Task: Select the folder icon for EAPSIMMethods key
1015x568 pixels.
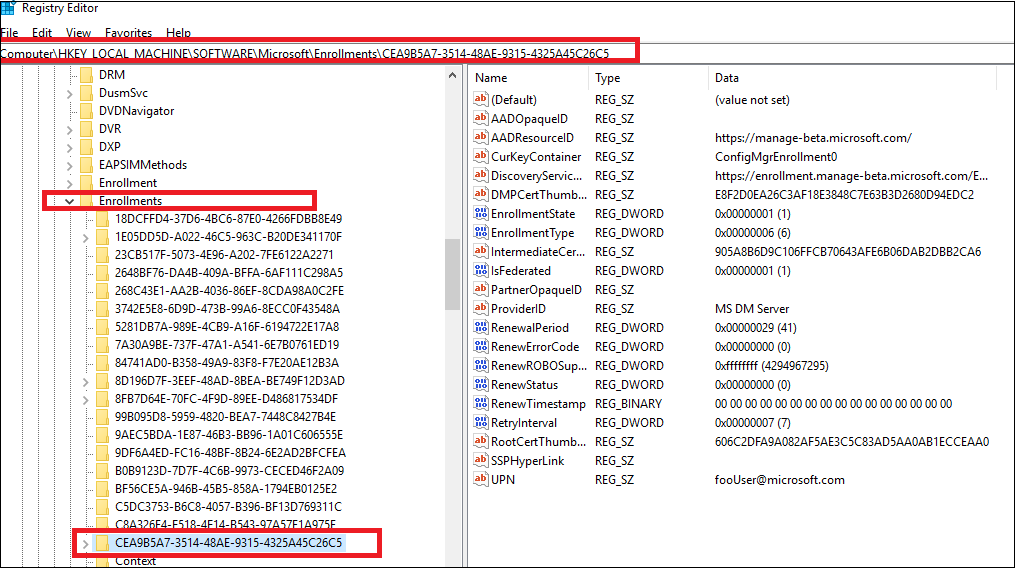Action: tap(85, 165)
